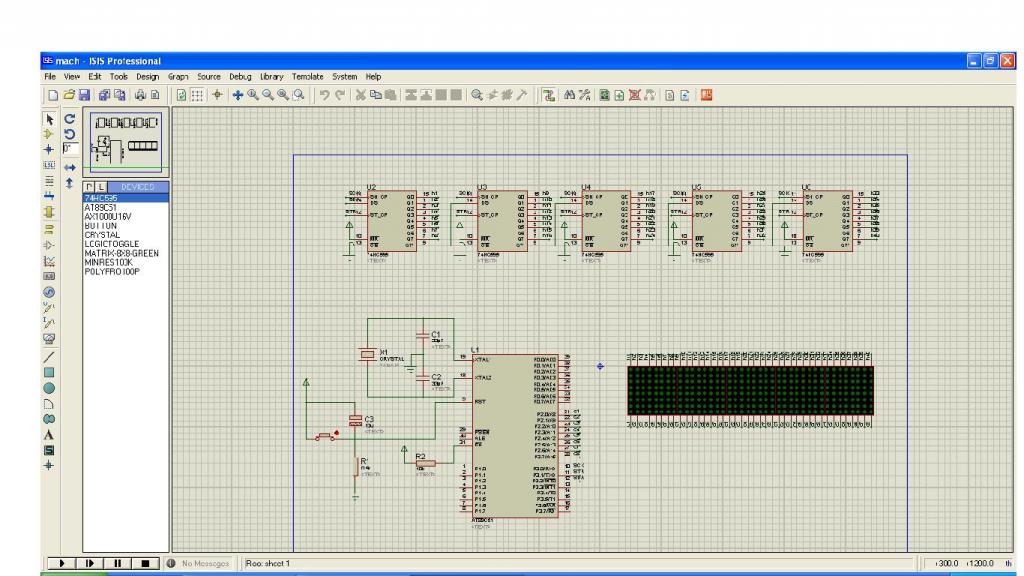Step the simulation forward one frame

[89, 563]
